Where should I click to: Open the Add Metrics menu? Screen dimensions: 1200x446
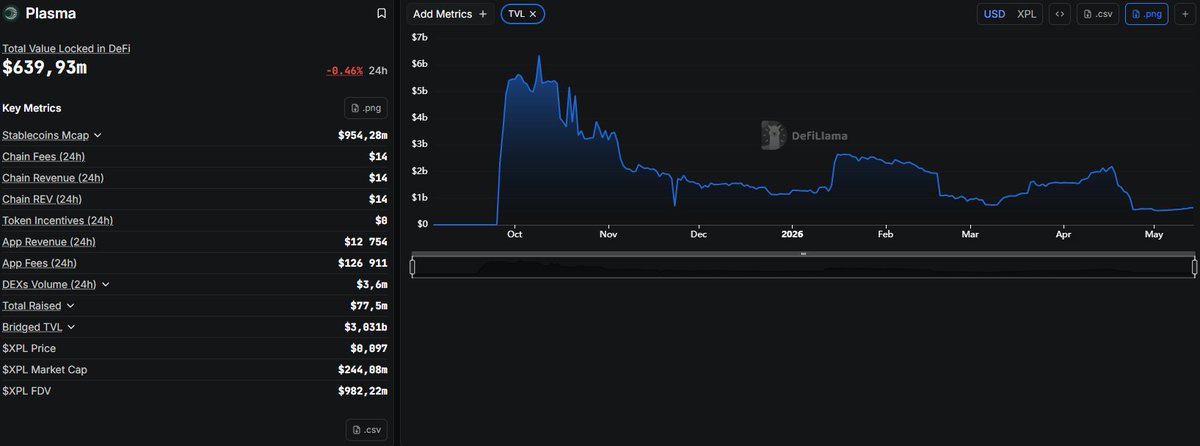pos(450,14)
